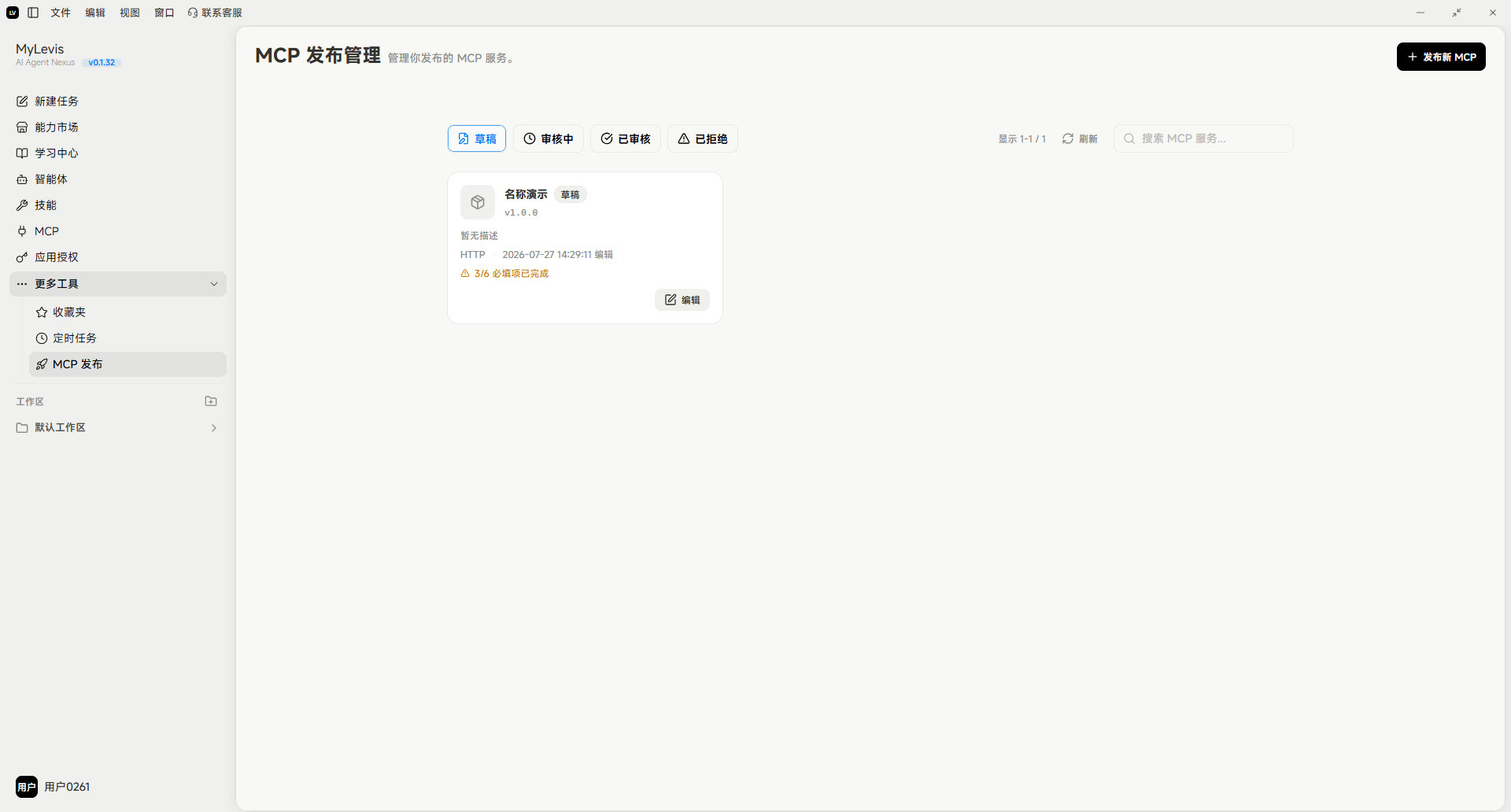Focus the 搜索 MCP 服务 search field
Screen dimensions: 1511x812
[1203, 138]
